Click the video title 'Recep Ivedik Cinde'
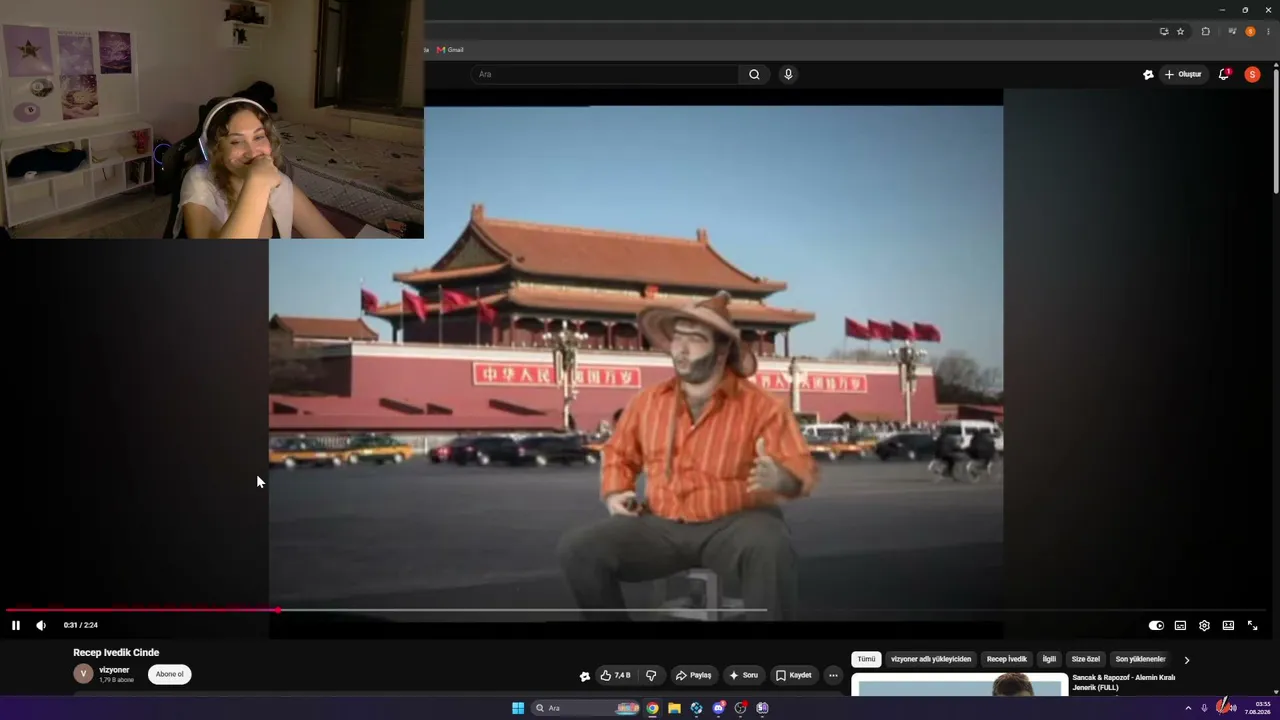 pos(116,653)
